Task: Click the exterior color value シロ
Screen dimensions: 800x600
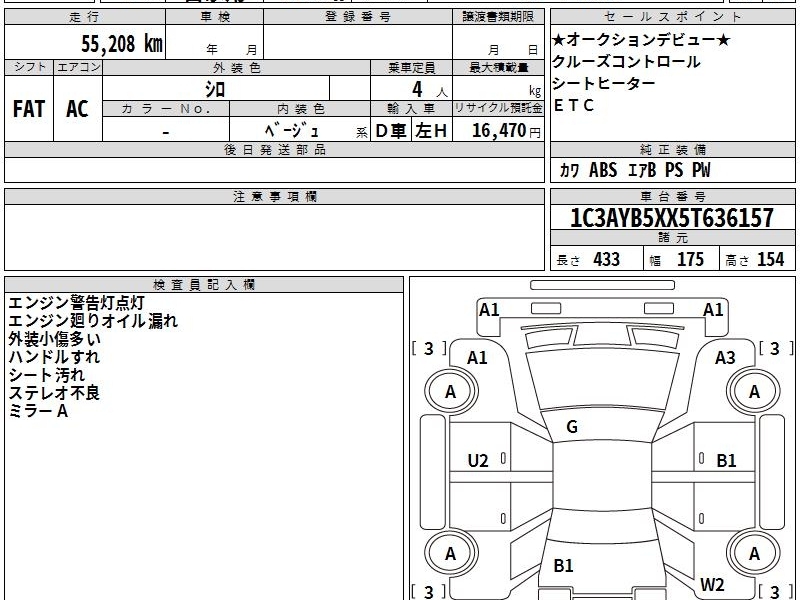Action: pyautogui.click(x=215, y=89)
